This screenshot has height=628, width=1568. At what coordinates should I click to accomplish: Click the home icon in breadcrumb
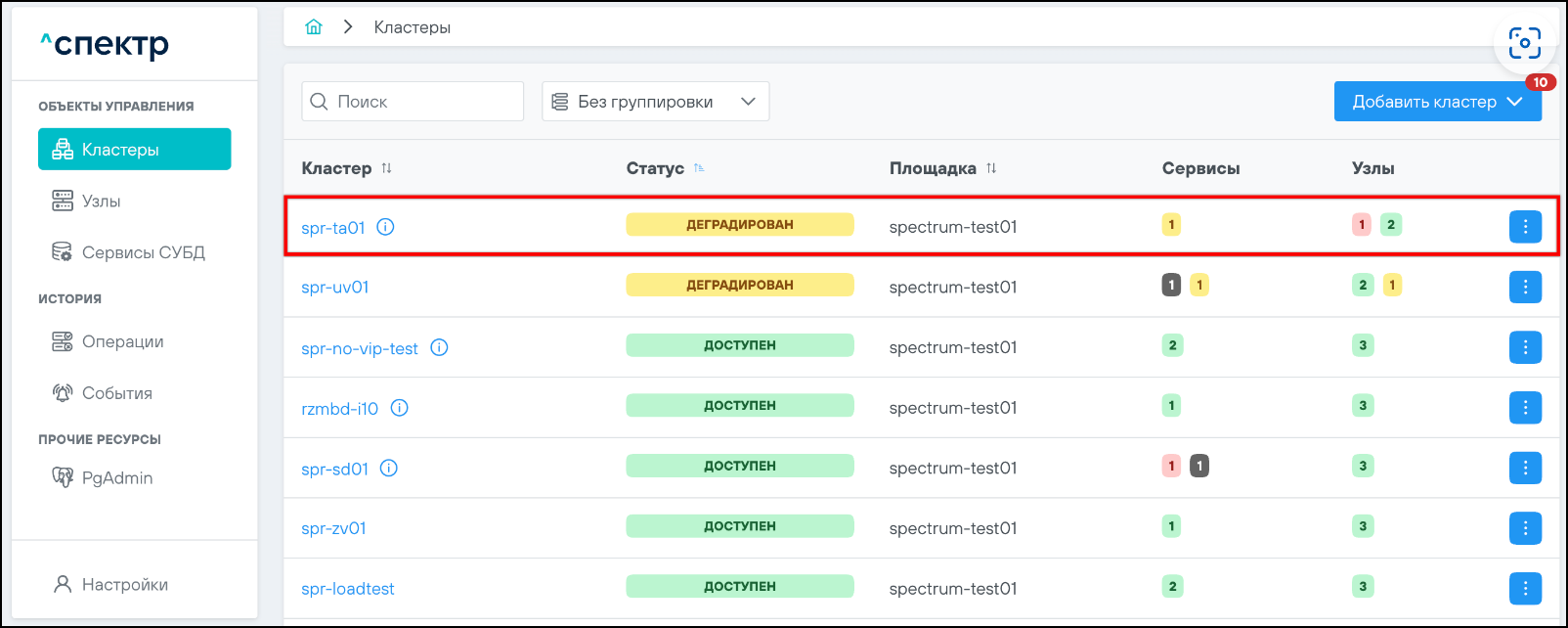click(314, 27)
